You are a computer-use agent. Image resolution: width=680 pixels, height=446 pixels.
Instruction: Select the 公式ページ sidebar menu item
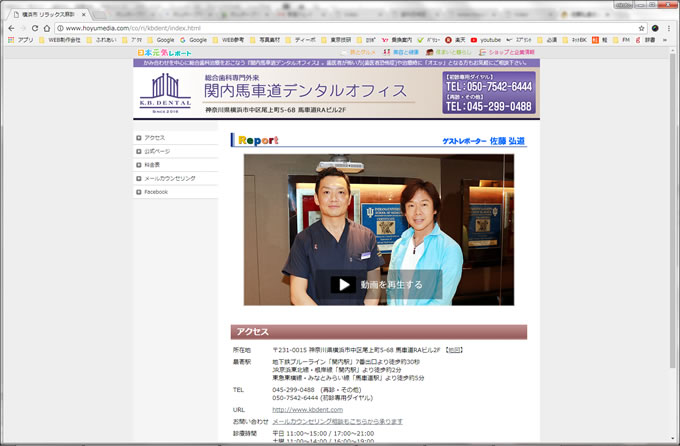[175, 151]
